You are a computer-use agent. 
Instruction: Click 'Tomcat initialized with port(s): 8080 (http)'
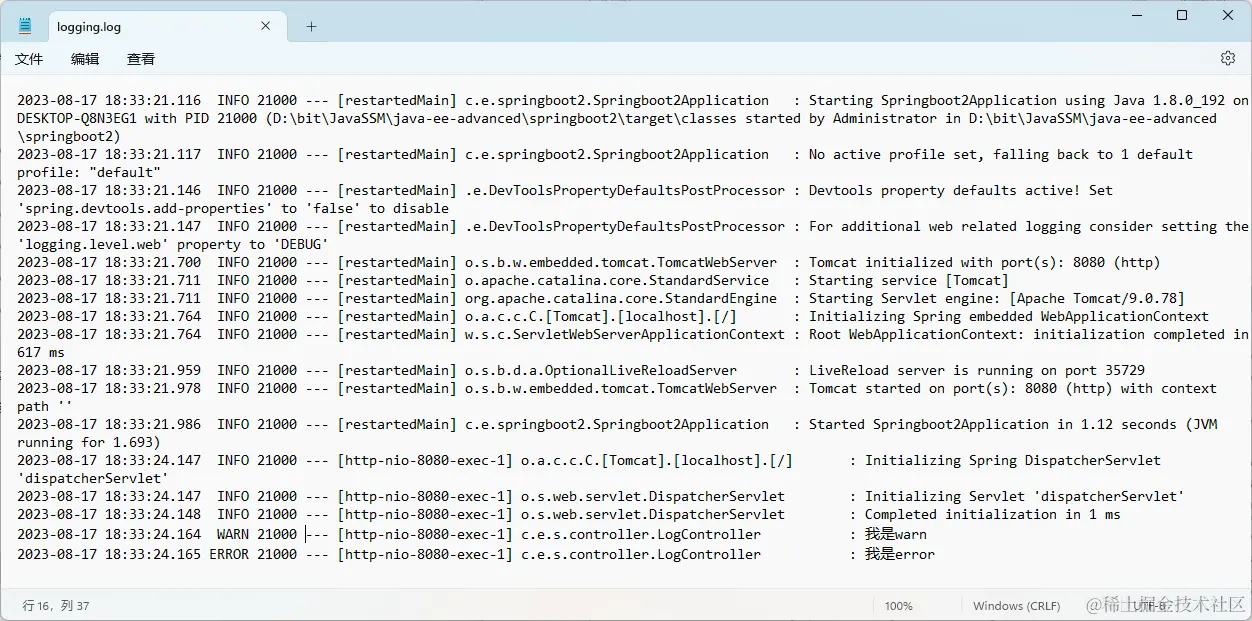985,262
